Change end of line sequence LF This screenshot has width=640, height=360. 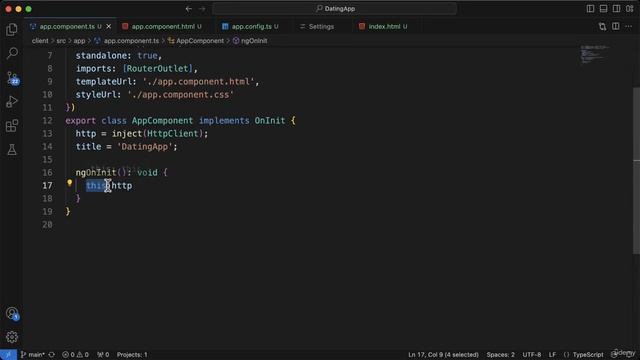tap(552, 355)
